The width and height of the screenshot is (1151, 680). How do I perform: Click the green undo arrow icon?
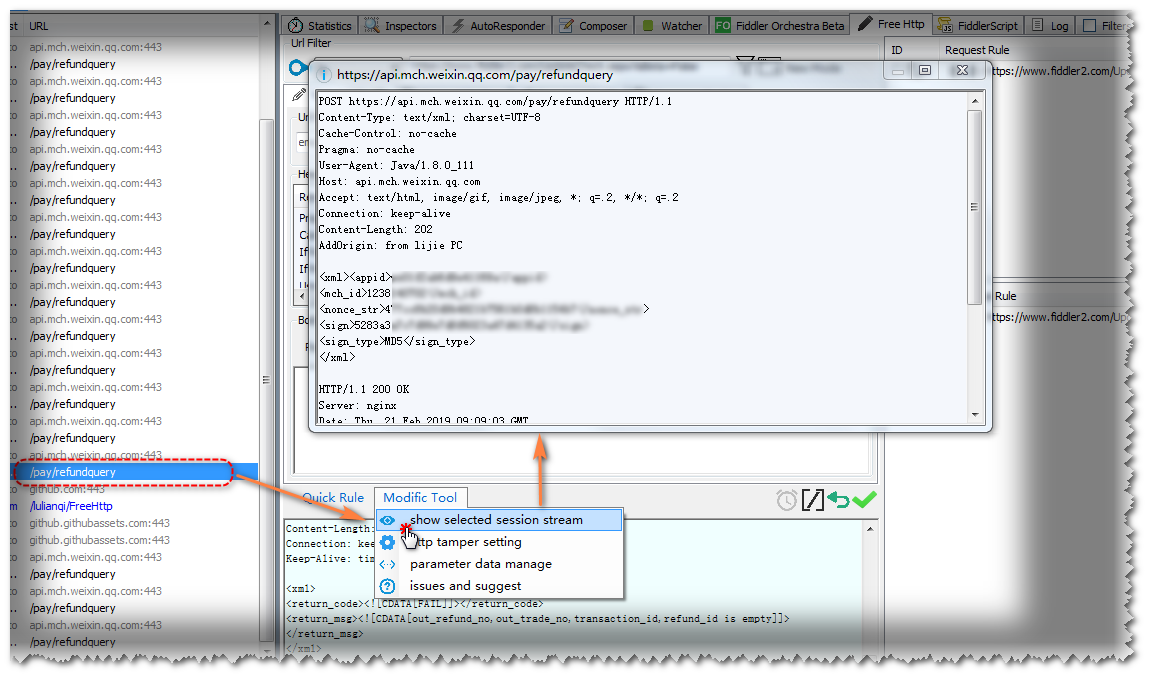coord(838,500)
